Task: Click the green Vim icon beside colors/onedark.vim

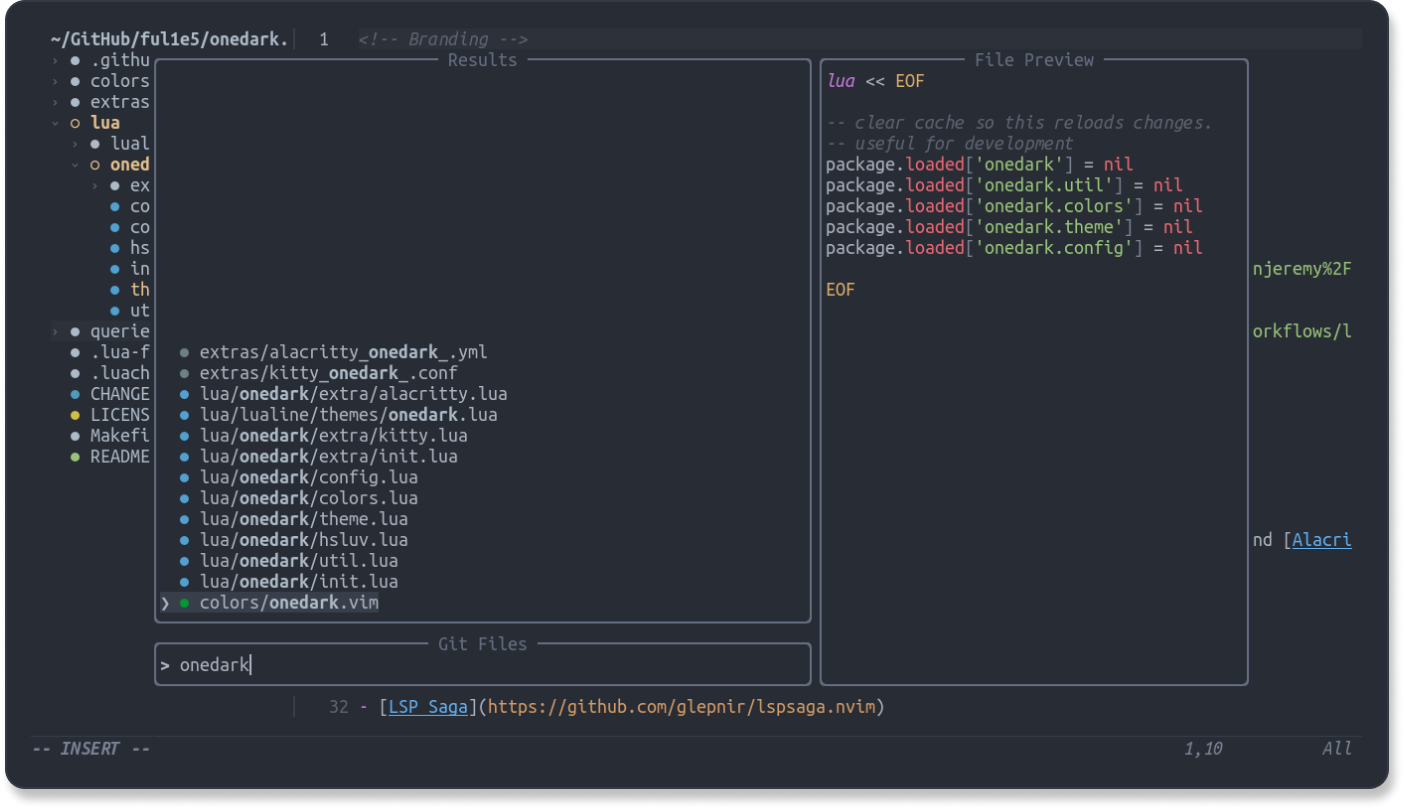Action: pyautogui.click(x=184, y=603)
